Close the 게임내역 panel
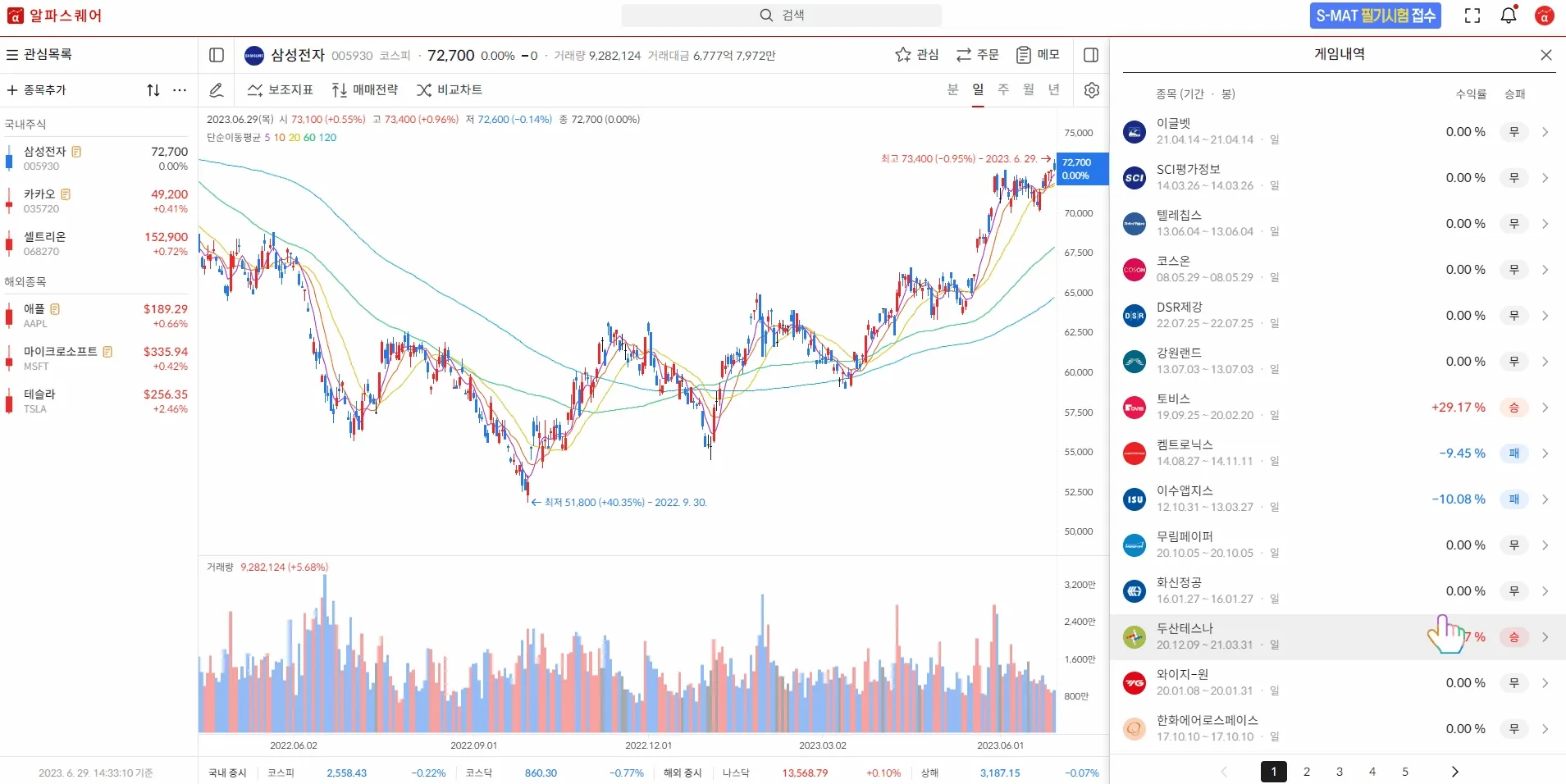 [x=1546, y=55]
